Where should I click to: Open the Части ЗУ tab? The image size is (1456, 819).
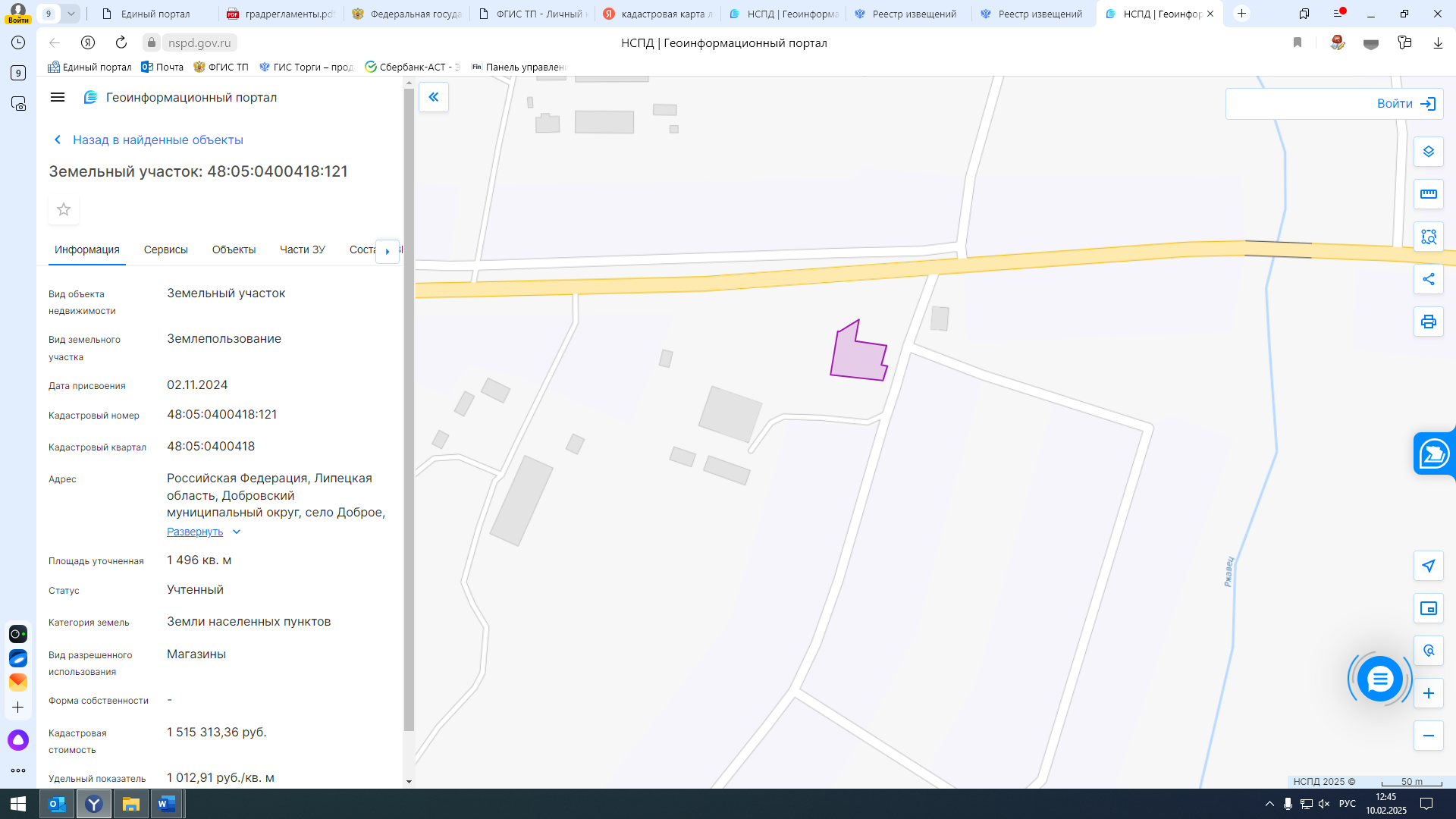[302, 249]
